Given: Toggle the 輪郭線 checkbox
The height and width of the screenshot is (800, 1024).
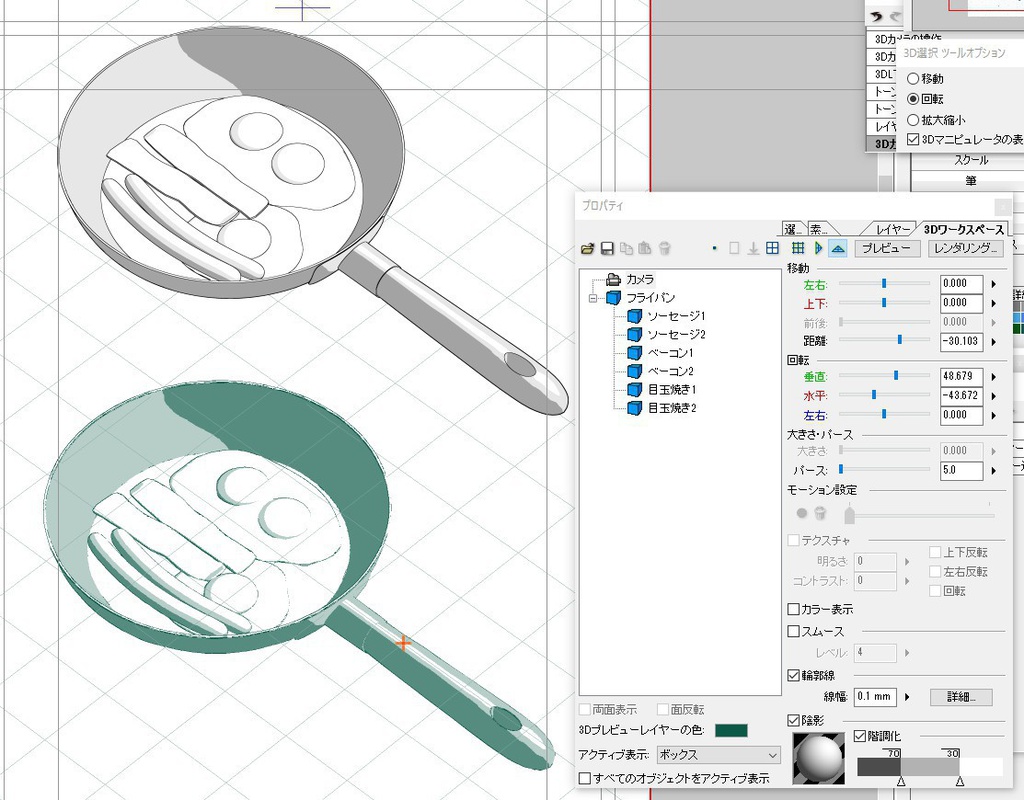Looking at the screenshot, I should (x=793, y=675).
